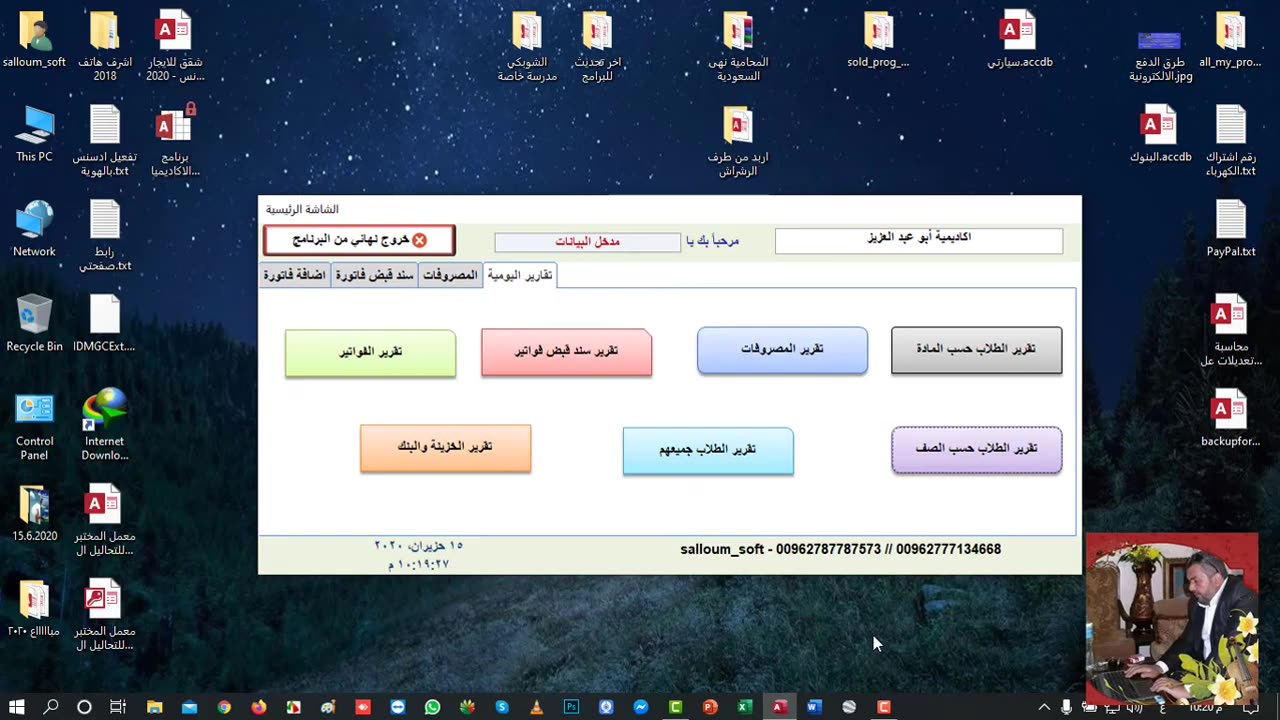The image size is (1280, 720).
Task: Open PowerPoint from the taskbar
Action: 710,707
